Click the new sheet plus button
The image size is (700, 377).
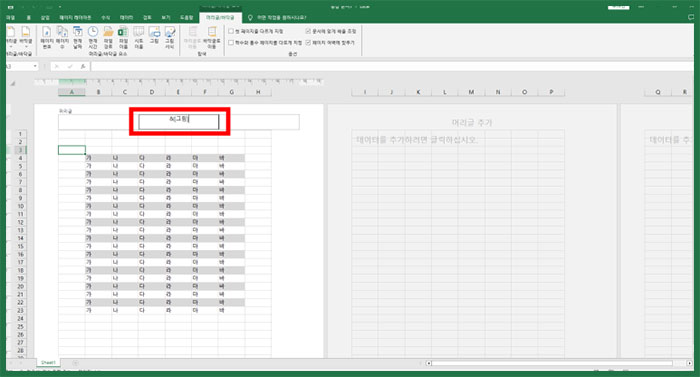(x=75, y=363)
